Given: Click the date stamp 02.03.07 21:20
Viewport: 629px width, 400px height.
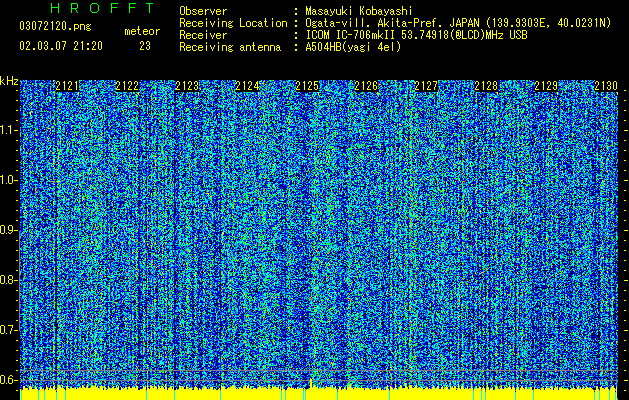Looking at the screenshot, I should (61, 46).
